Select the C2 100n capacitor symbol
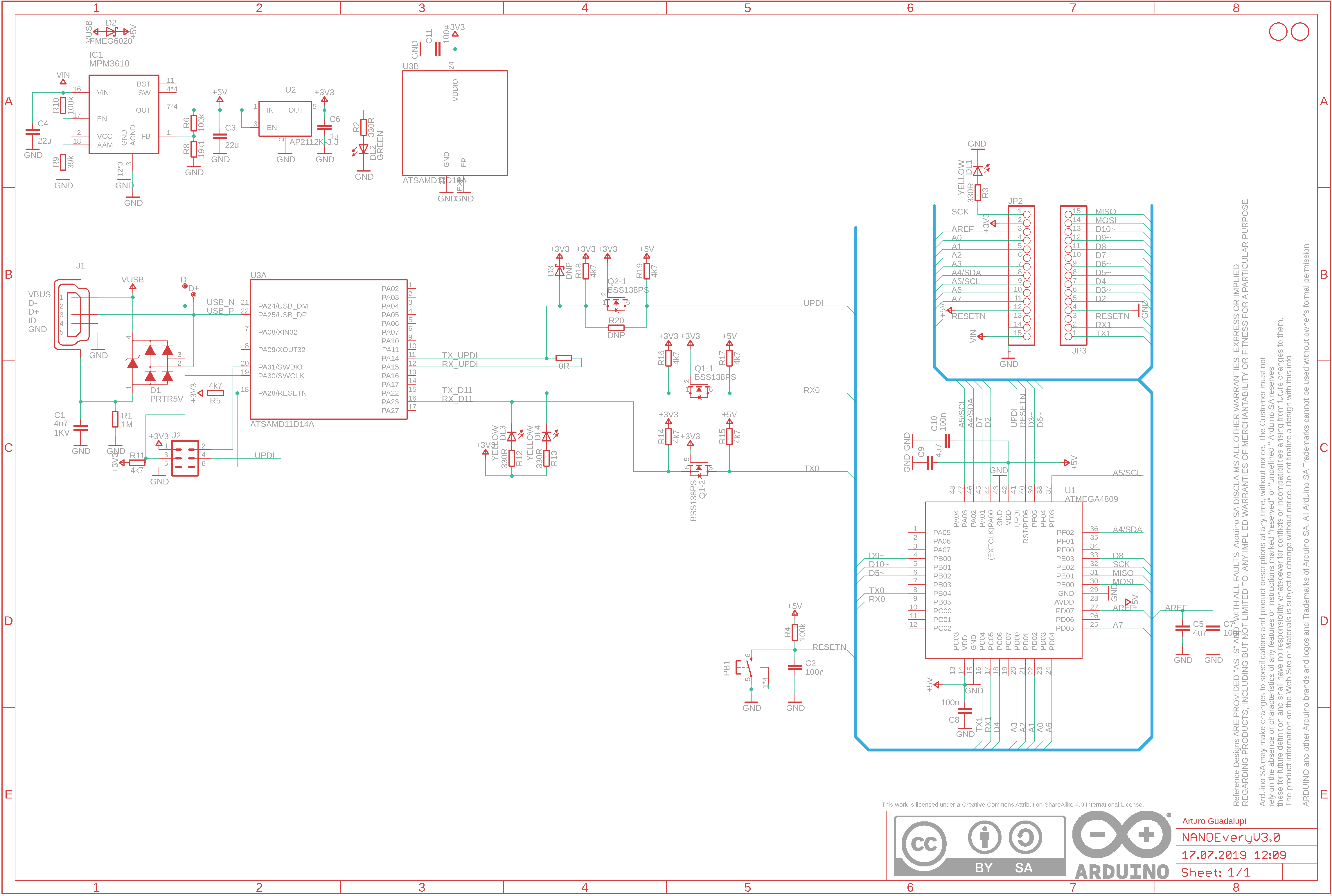This screenshot has height=896, width=1332. pos(794,667)
